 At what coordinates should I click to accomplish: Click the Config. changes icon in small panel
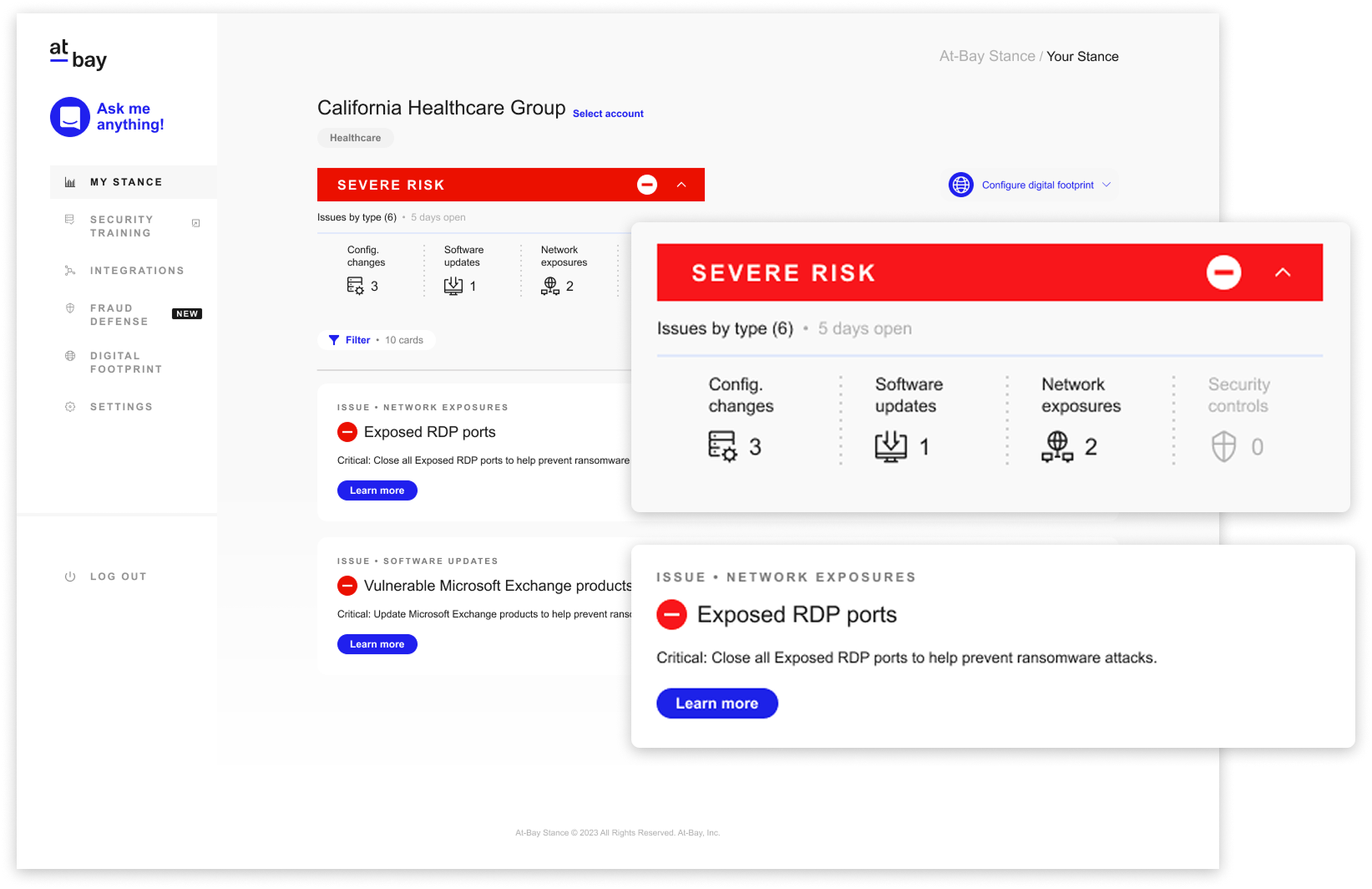pyautogui.click(x=356, y=286)
